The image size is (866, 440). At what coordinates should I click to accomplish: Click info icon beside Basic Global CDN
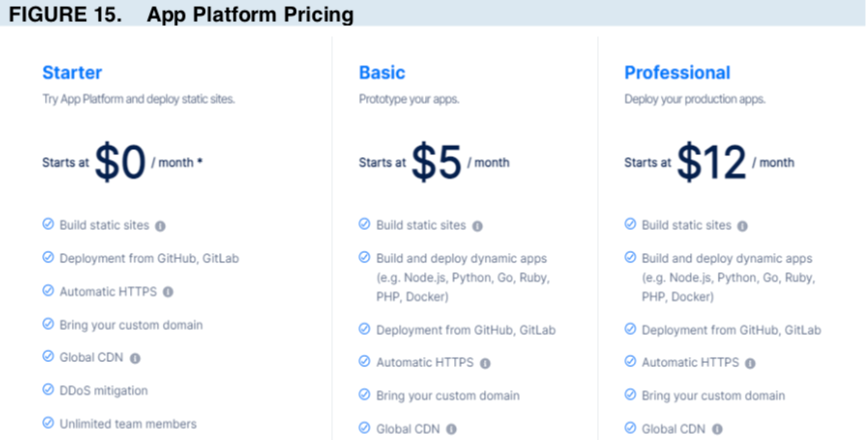click(x=452, y=430)
